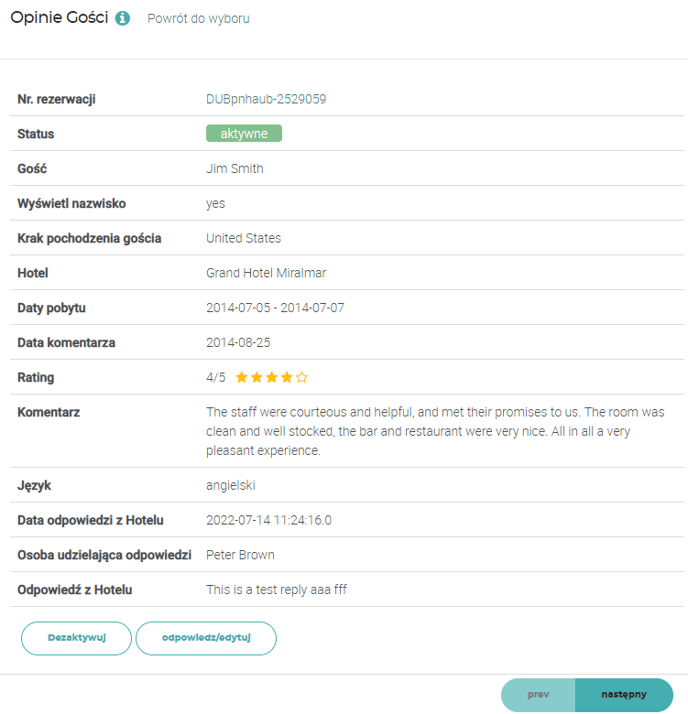Follow the 'Powrót do wyboru' link
Image resolution: width=688 pixels, height=714 pixels.
198,19
